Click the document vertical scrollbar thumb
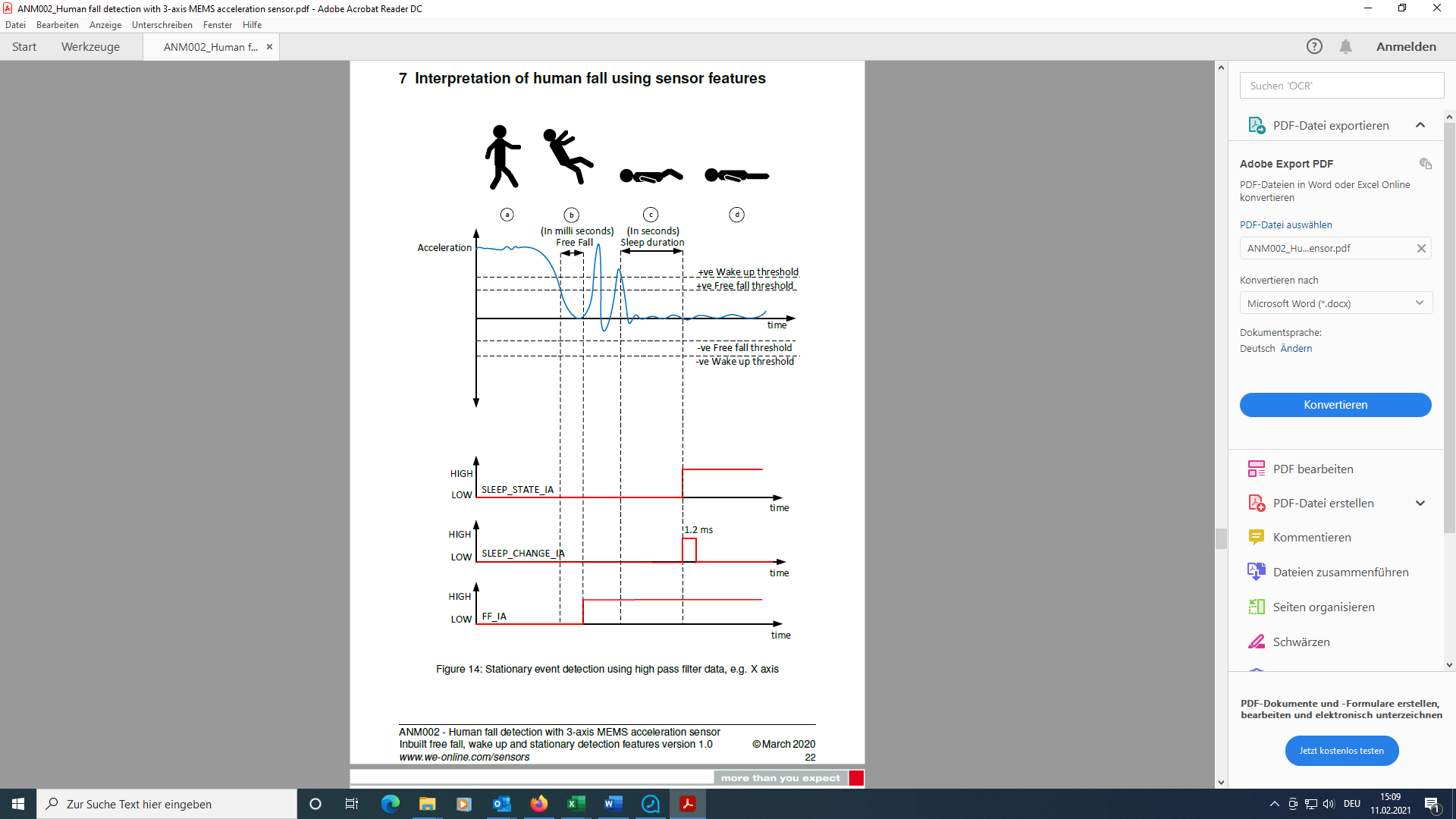This screenshot has height=819, width=1456. [1220, 538]
